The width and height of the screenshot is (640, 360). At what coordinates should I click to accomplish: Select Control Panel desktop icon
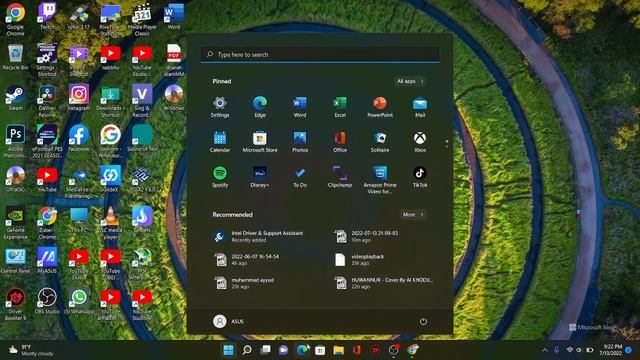(15, 260)
